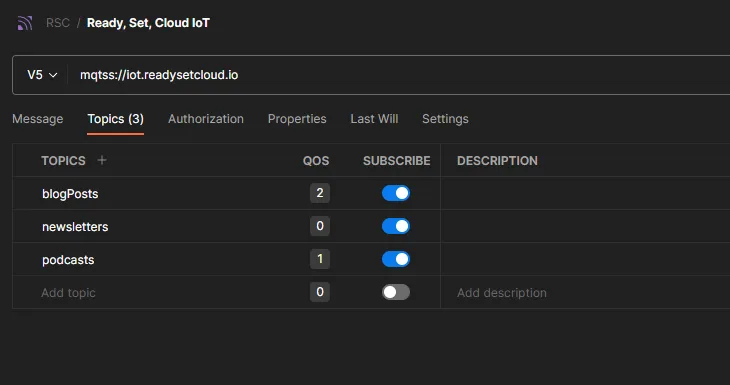This screenshot has width=730, height=385.
Task: Click the Ready, Set, Cloud IoT title
Action: (148, 23)
